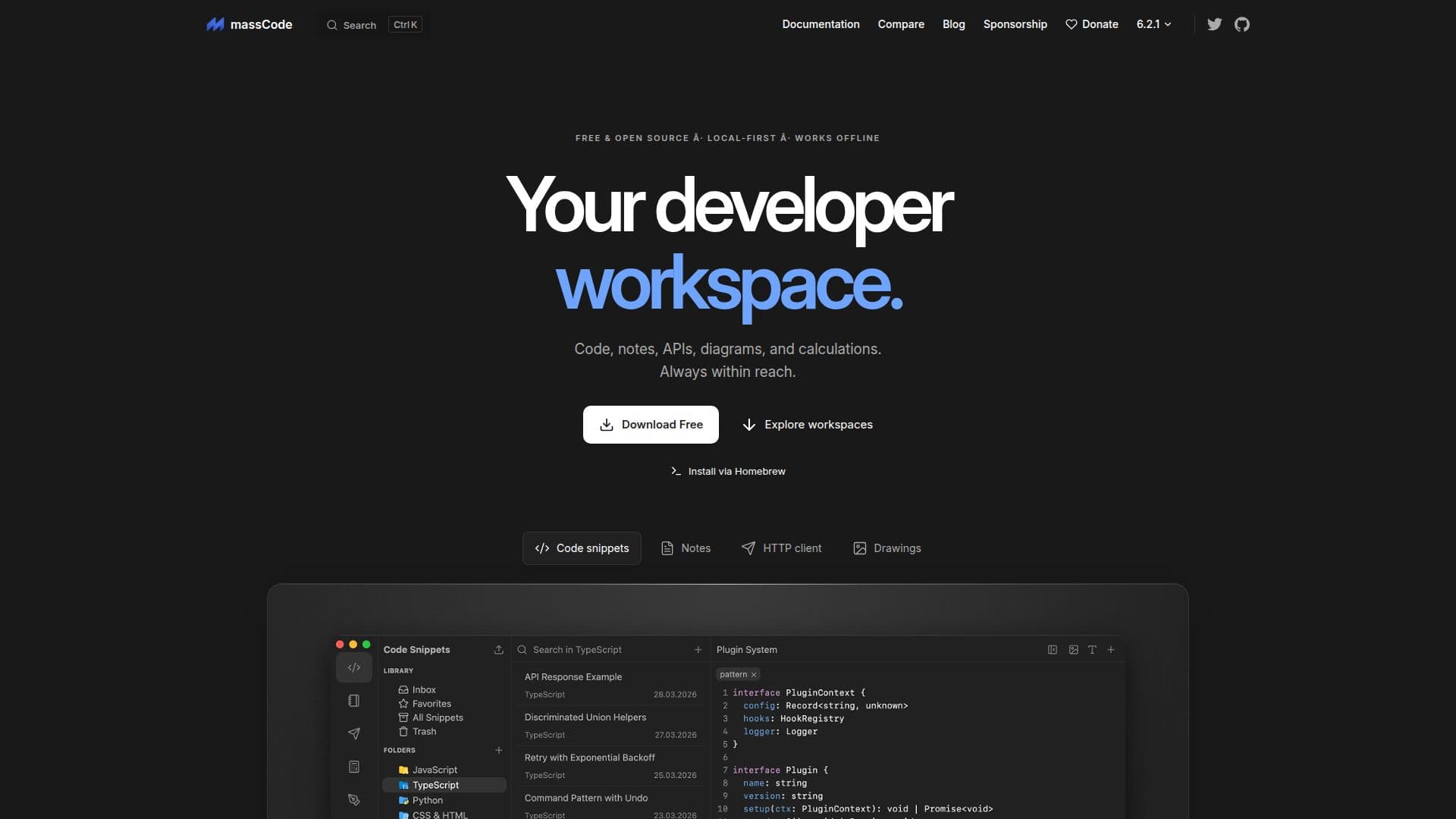Open the Compare page
1456x819 pixels.
[901, 24]
